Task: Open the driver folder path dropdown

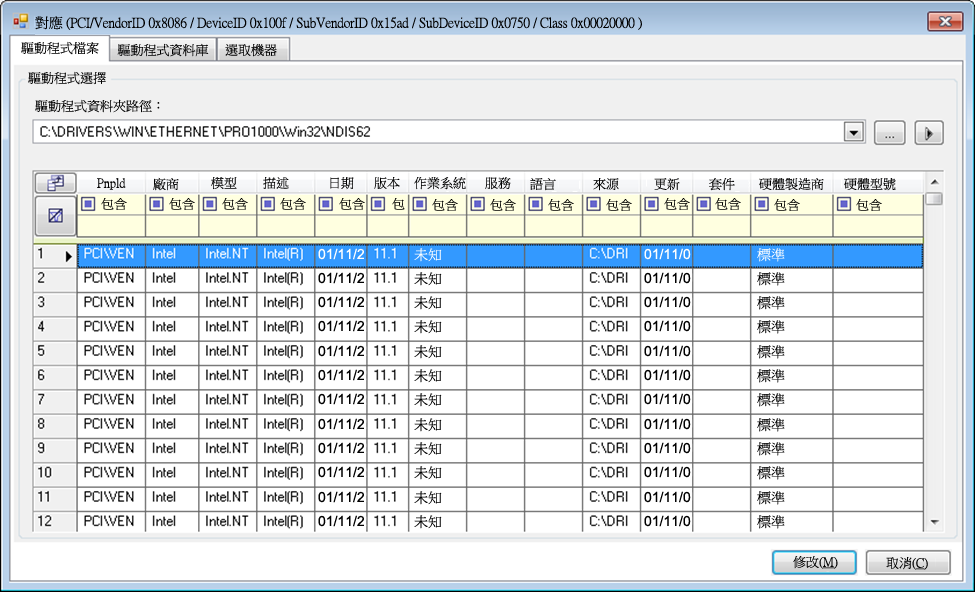Action: tap(853, 132)
